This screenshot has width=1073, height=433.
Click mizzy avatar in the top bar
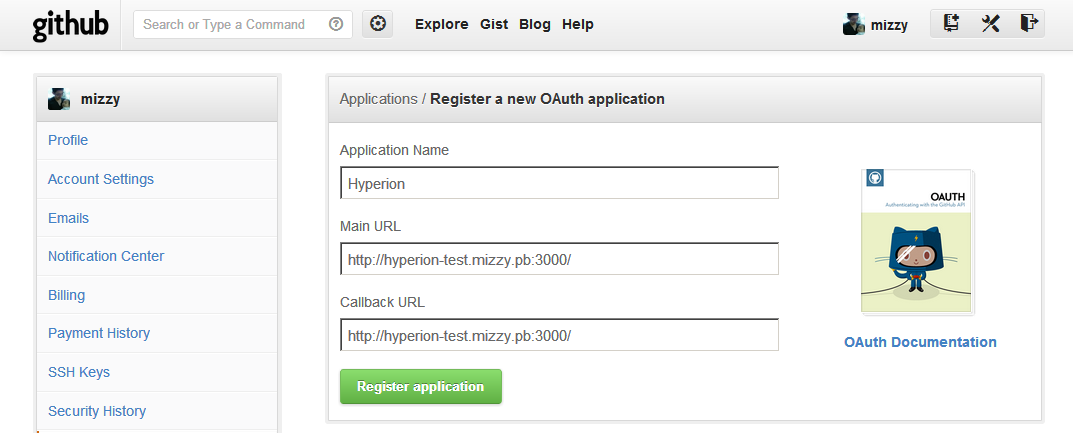pos(853,25)
